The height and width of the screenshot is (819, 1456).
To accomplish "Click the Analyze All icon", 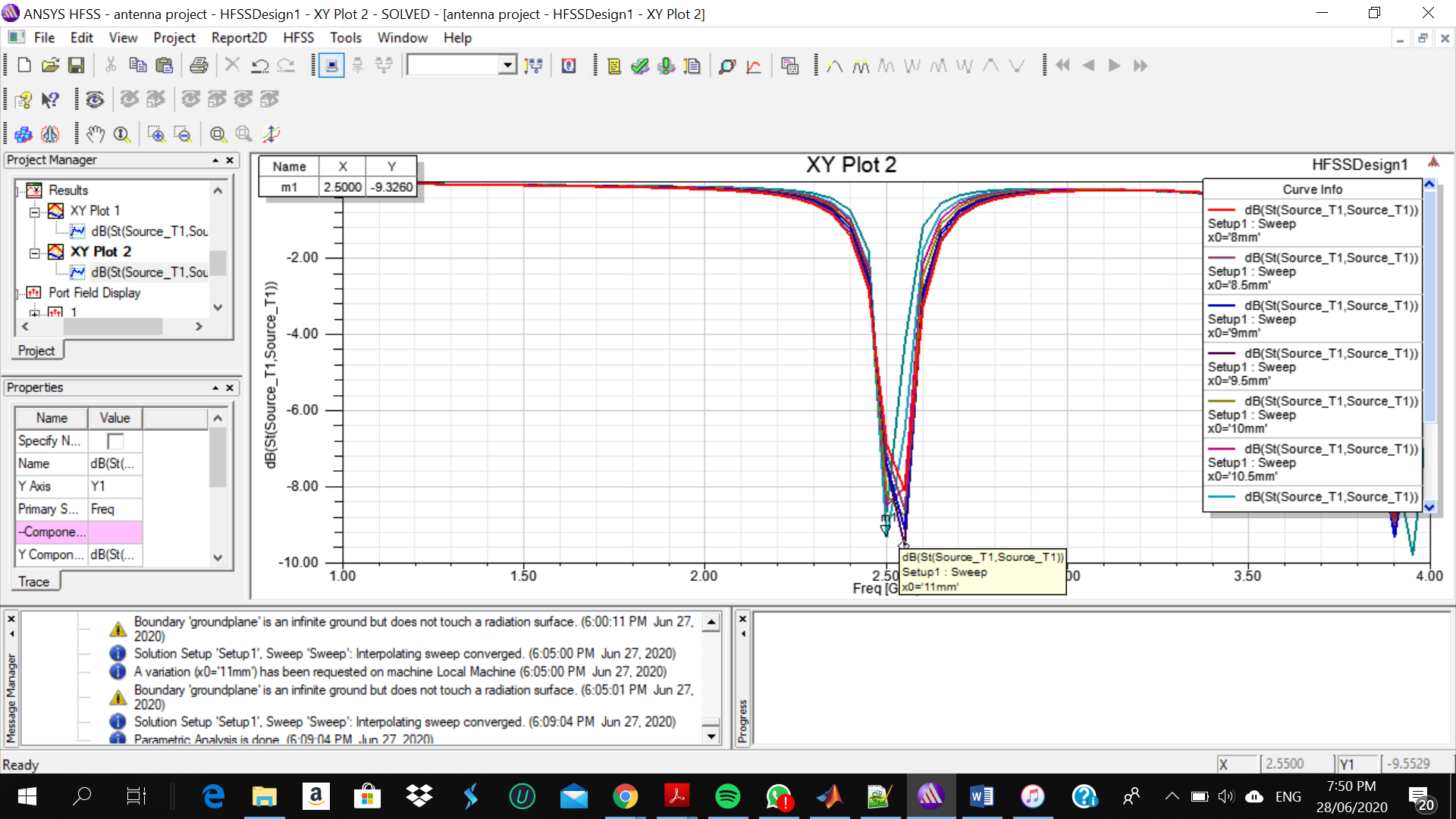I will [666, 66].
